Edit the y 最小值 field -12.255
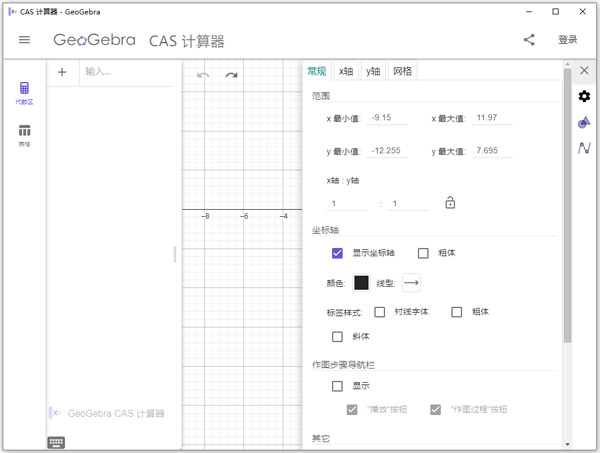600x453 pixels. click(387, 151)
